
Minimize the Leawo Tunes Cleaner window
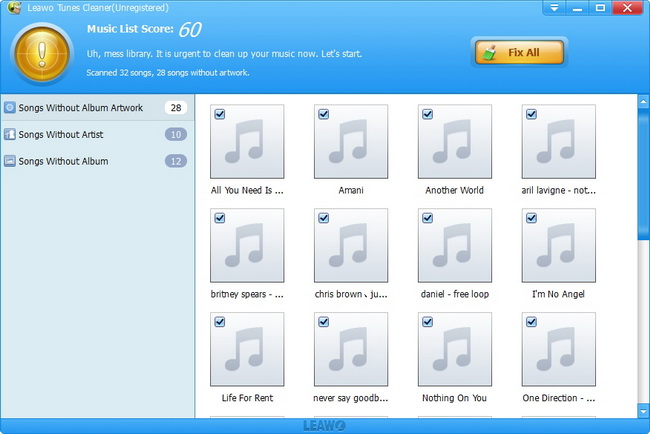tap(577, 7)
